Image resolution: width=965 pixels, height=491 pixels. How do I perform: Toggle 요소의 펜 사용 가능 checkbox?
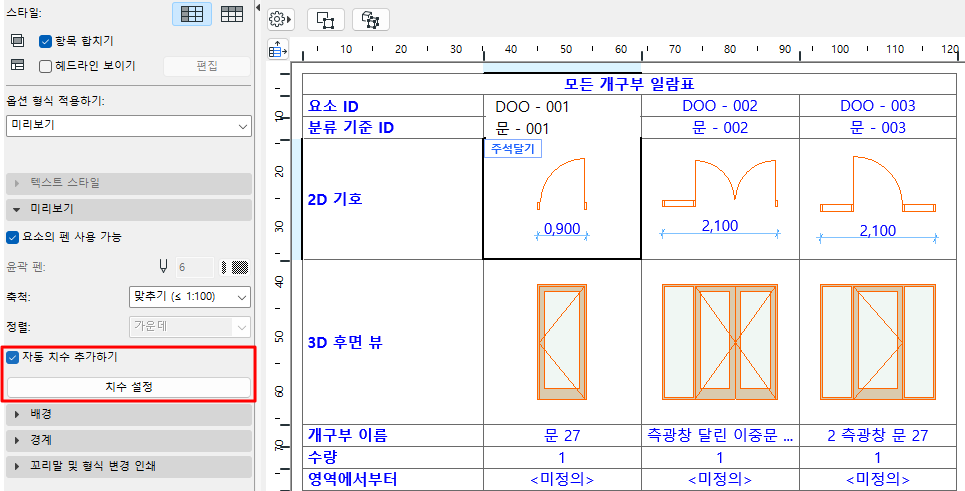point(11,236)
